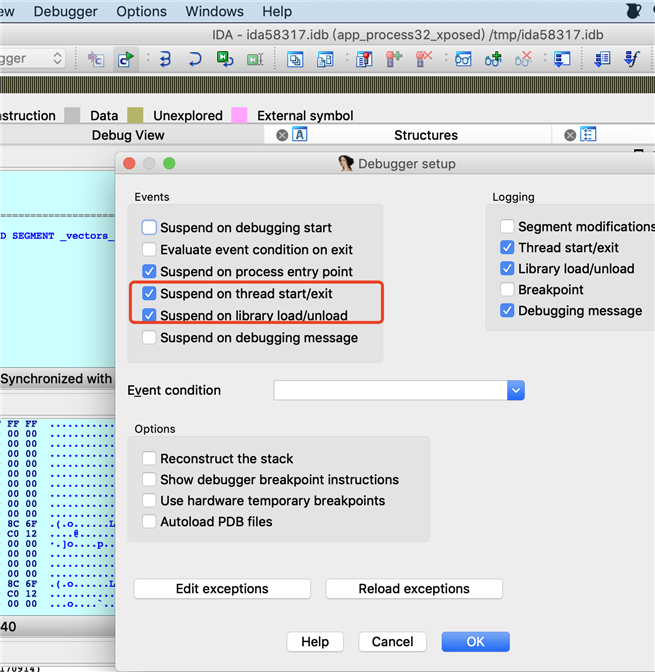Enable Reconstruct the stack option
The height and width of the screenshot is (672, 655).
[x=149, y=459]
